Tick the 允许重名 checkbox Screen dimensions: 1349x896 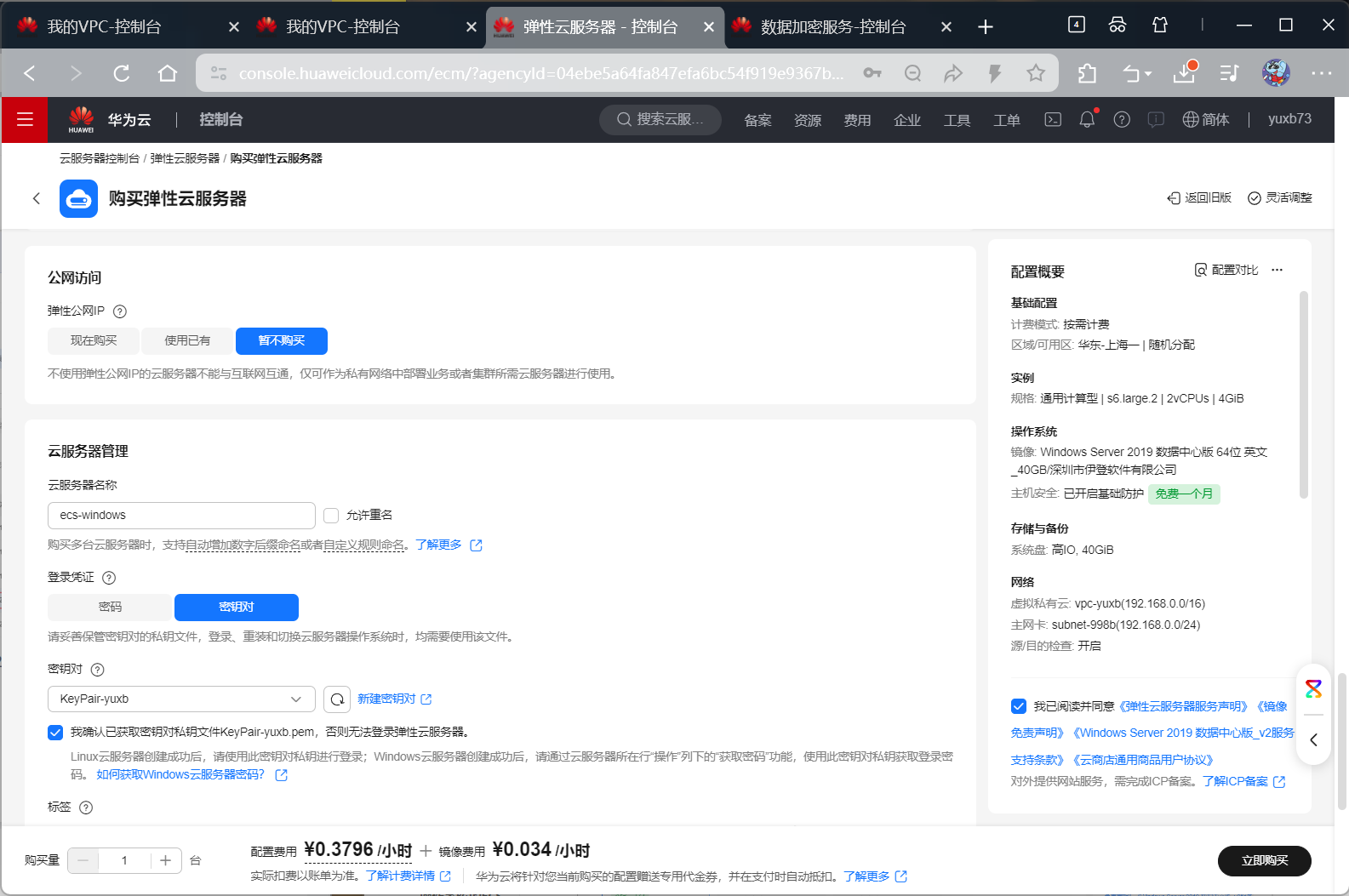click(x=331, y=516)
